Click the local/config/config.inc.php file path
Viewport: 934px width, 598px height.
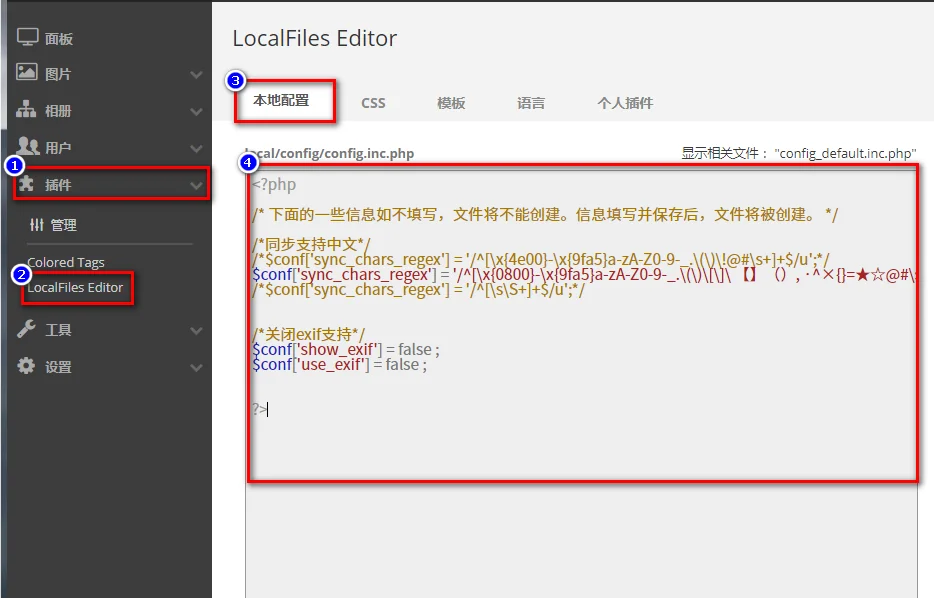(x=329, y=153)
